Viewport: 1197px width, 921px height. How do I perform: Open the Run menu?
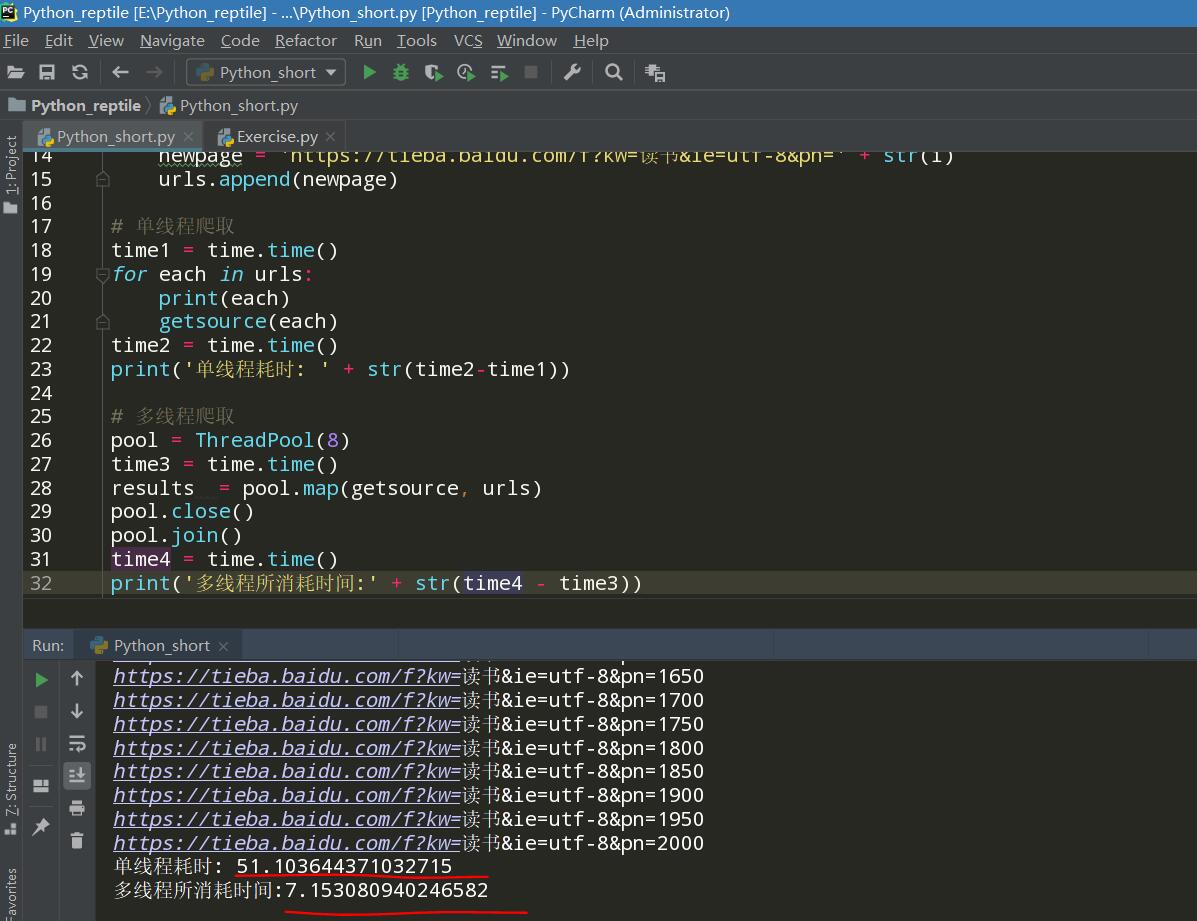pos(367,40)
